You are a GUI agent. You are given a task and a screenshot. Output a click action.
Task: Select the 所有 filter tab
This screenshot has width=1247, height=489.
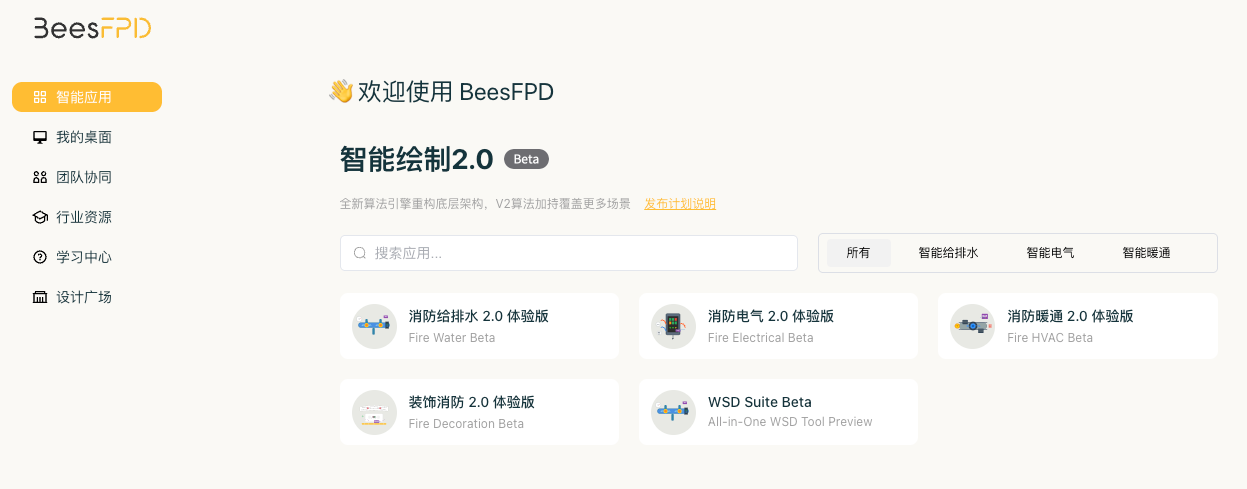pyautogui.click(x=858, y=253)
